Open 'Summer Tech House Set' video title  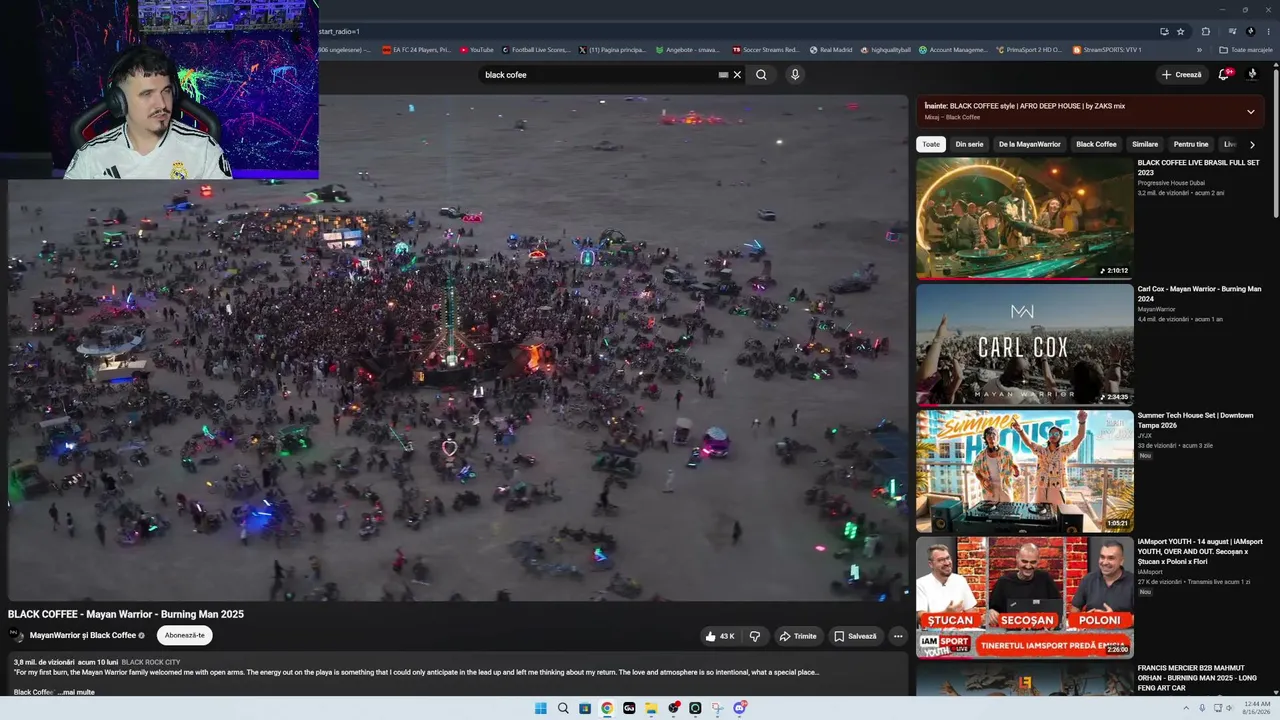[1195, 420]
